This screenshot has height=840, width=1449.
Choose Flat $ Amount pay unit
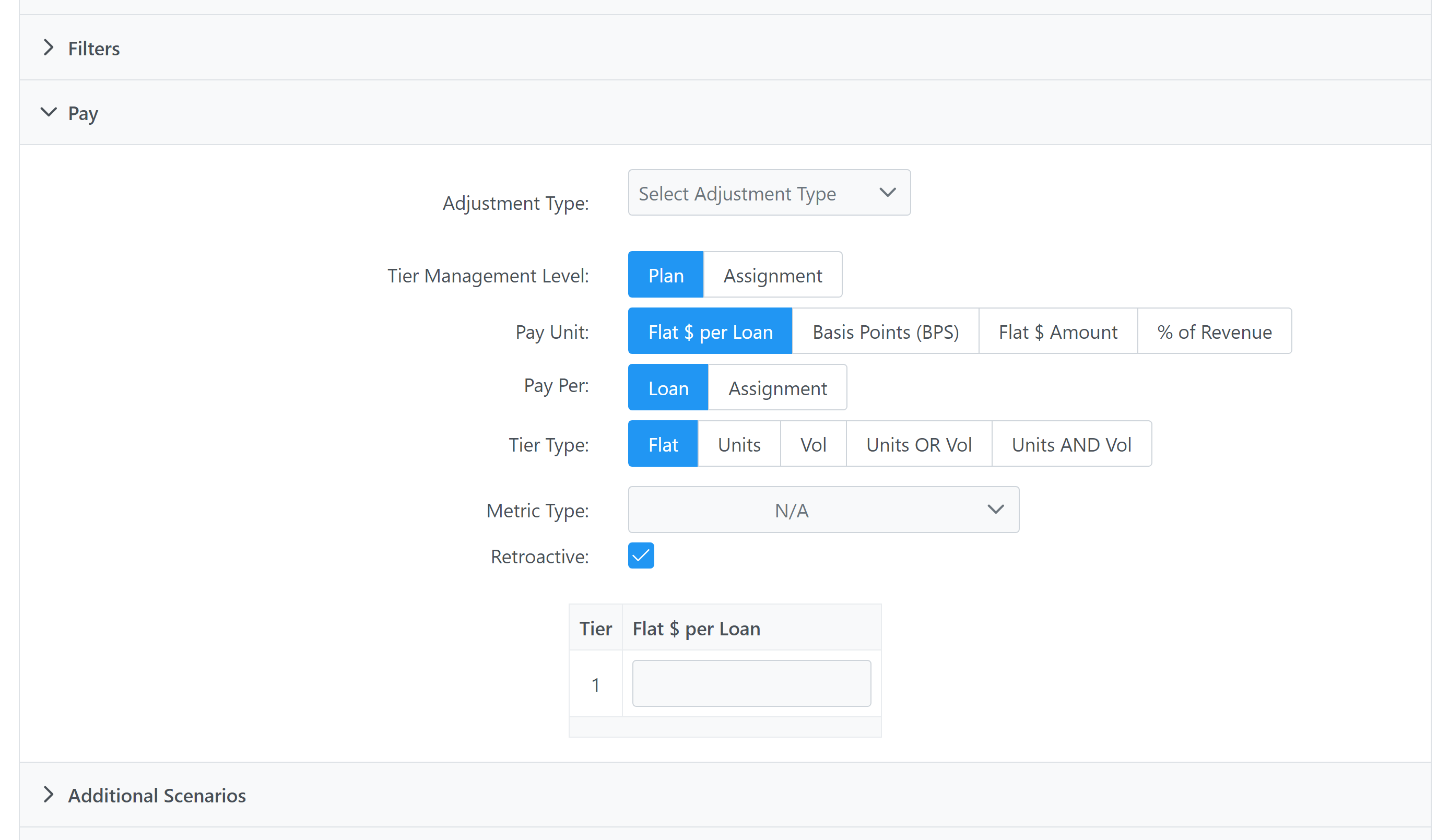click(x=1057, y=331)
